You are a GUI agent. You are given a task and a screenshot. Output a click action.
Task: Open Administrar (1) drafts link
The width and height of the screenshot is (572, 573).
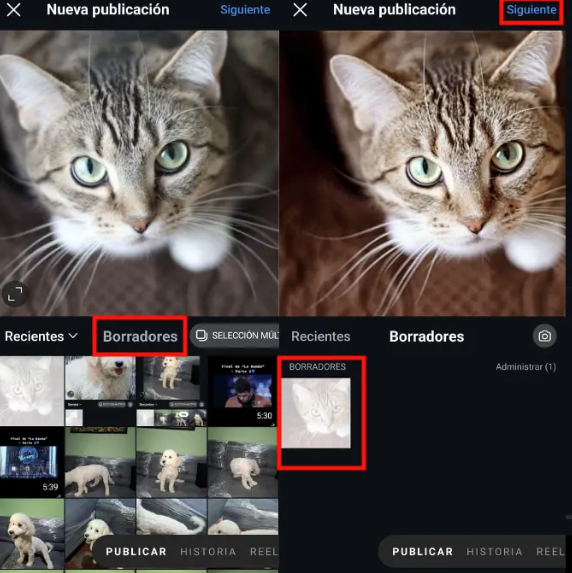tap(526, 367)
